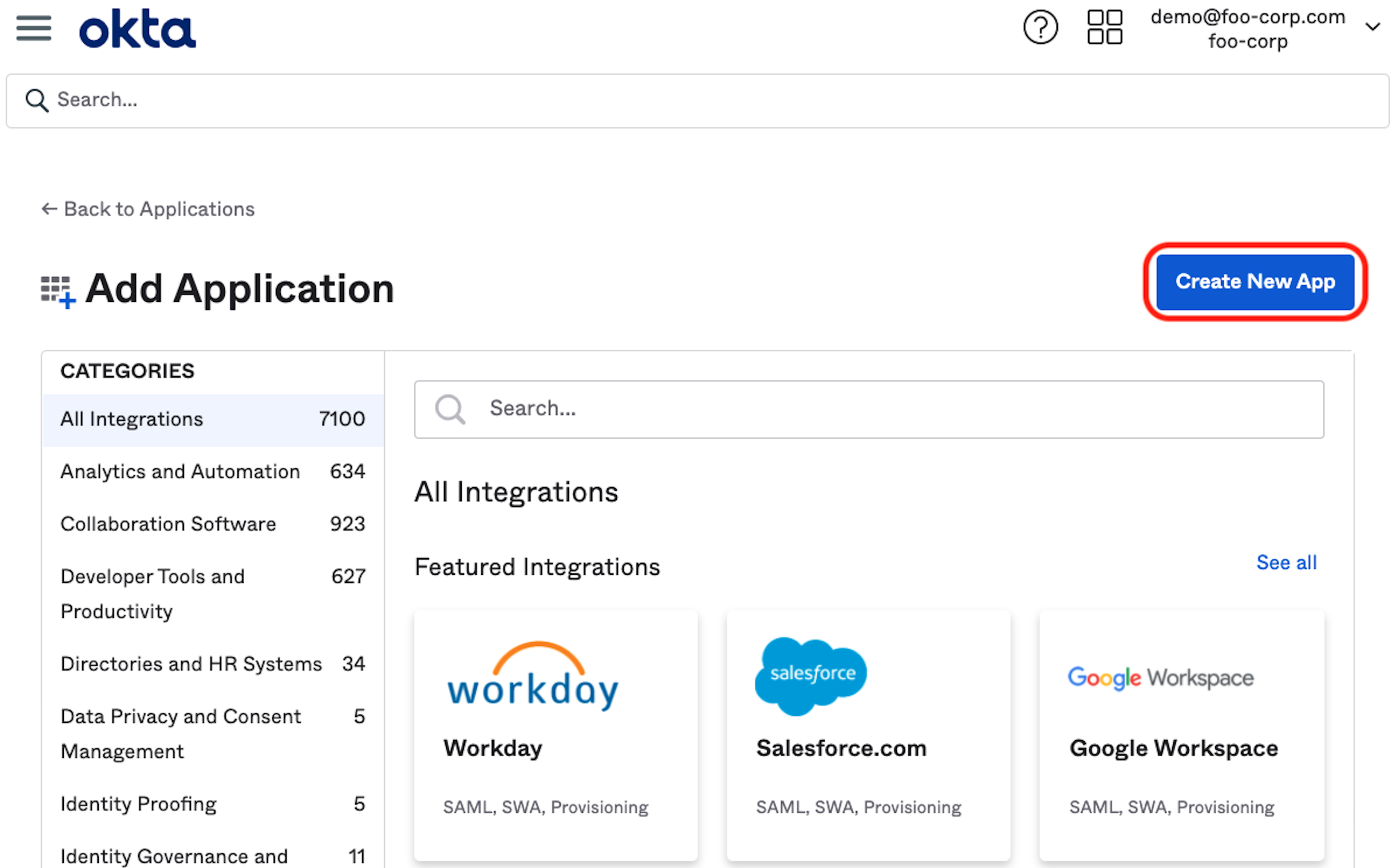Click the integrations search magnifier icon
Screen dimensions: 1398x868
click(450, 409)
